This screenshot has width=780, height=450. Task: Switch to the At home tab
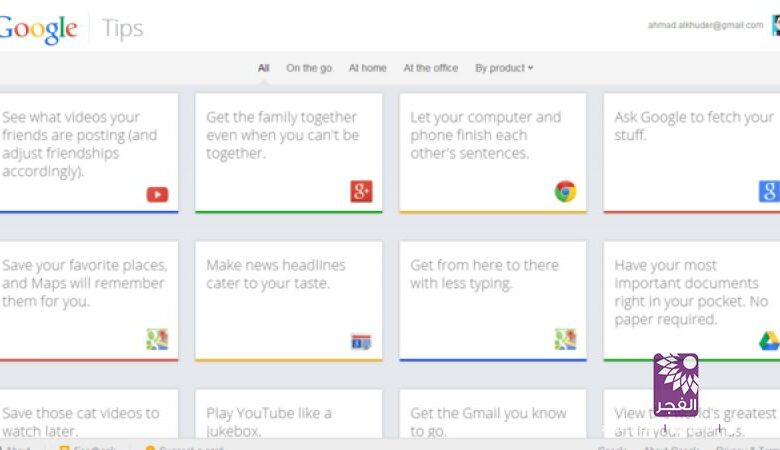click(x=367, y=68)
